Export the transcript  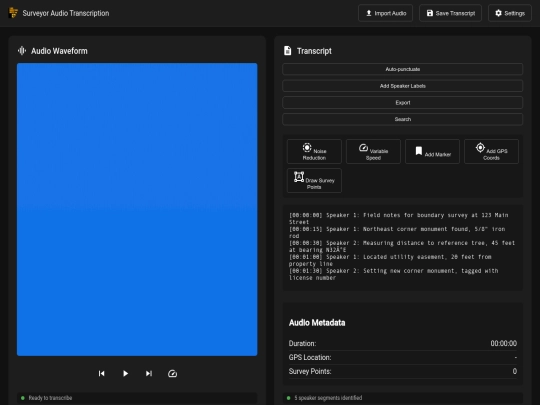coord(403,103)
